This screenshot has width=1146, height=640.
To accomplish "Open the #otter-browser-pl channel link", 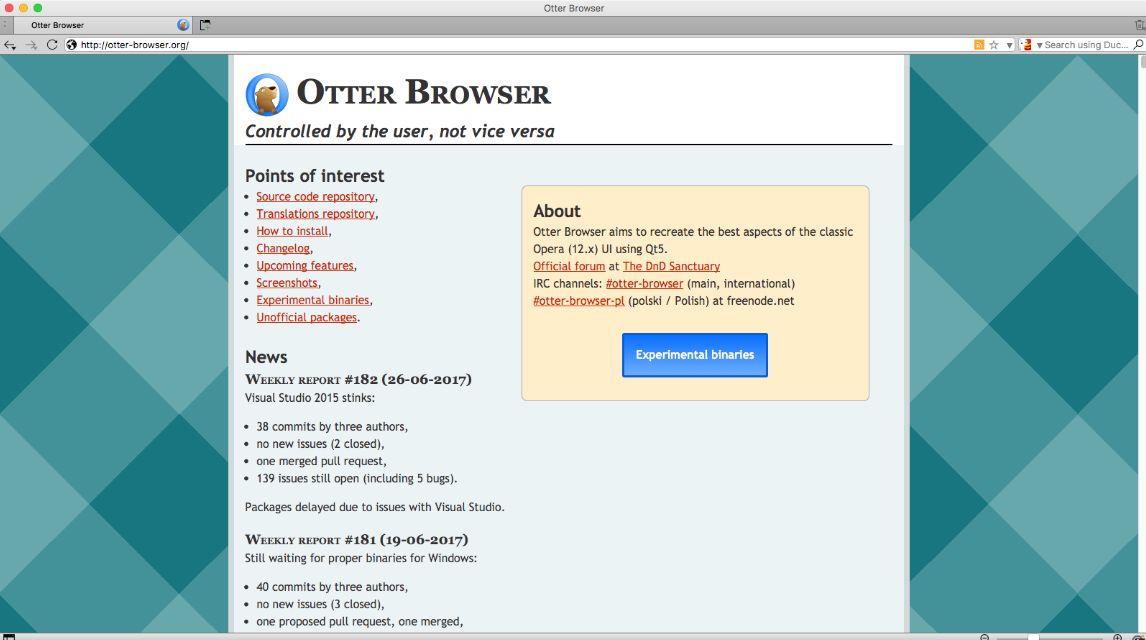I will click(x=579, y=300).
